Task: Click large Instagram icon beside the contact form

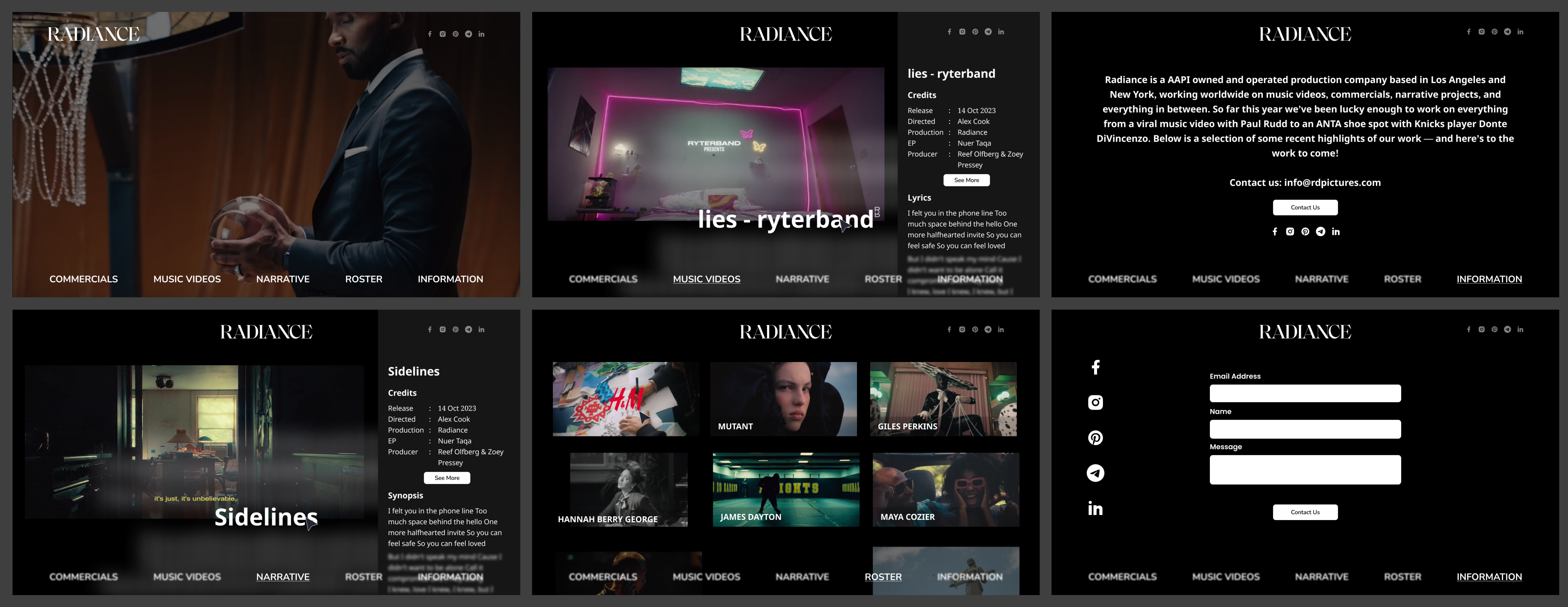Action: click(x=1095, y=402)
